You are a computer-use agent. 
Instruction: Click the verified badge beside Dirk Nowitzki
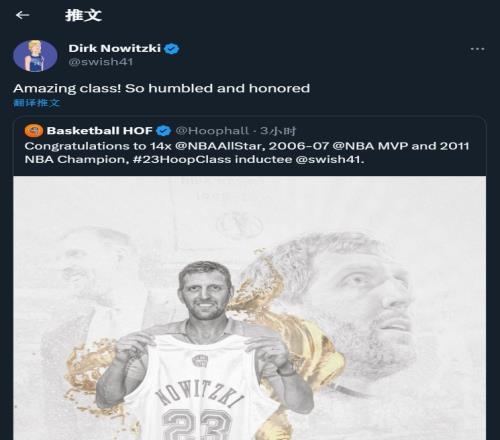tap(172, 49)
